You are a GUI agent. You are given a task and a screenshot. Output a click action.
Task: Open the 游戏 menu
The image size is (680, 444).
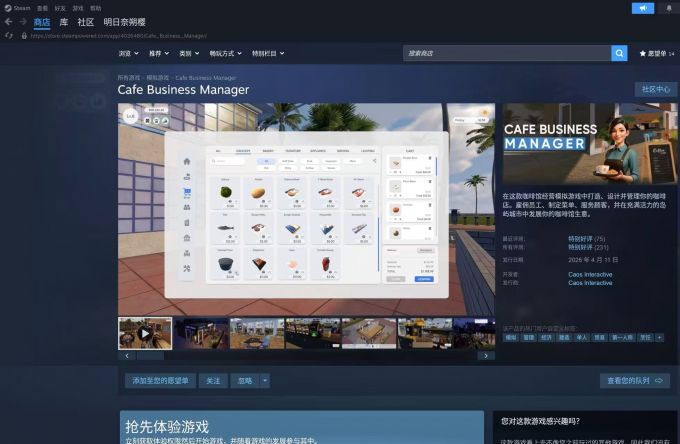[78, 8]
